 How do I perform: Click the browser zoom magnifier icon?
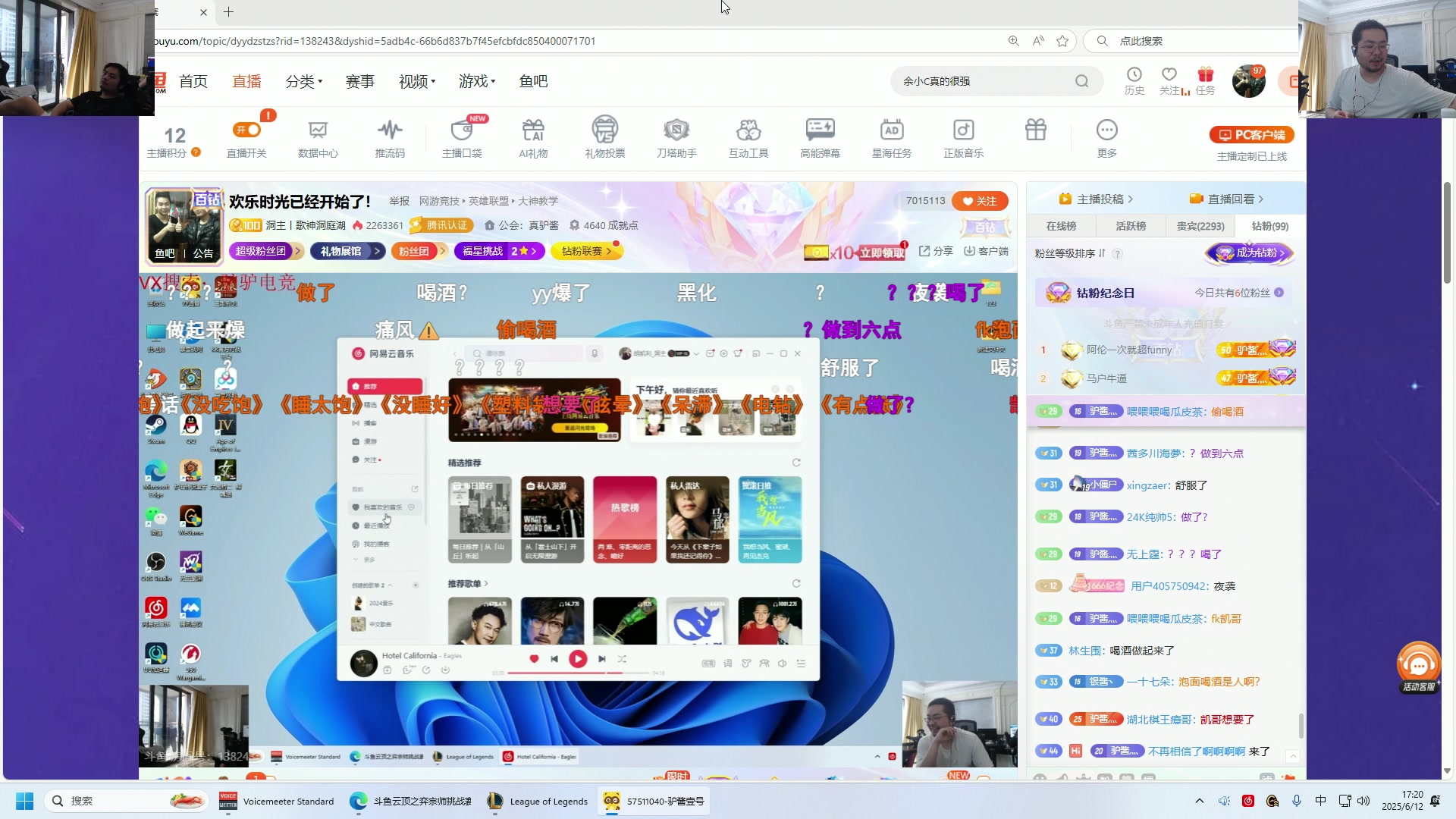tap(1013, 41)
